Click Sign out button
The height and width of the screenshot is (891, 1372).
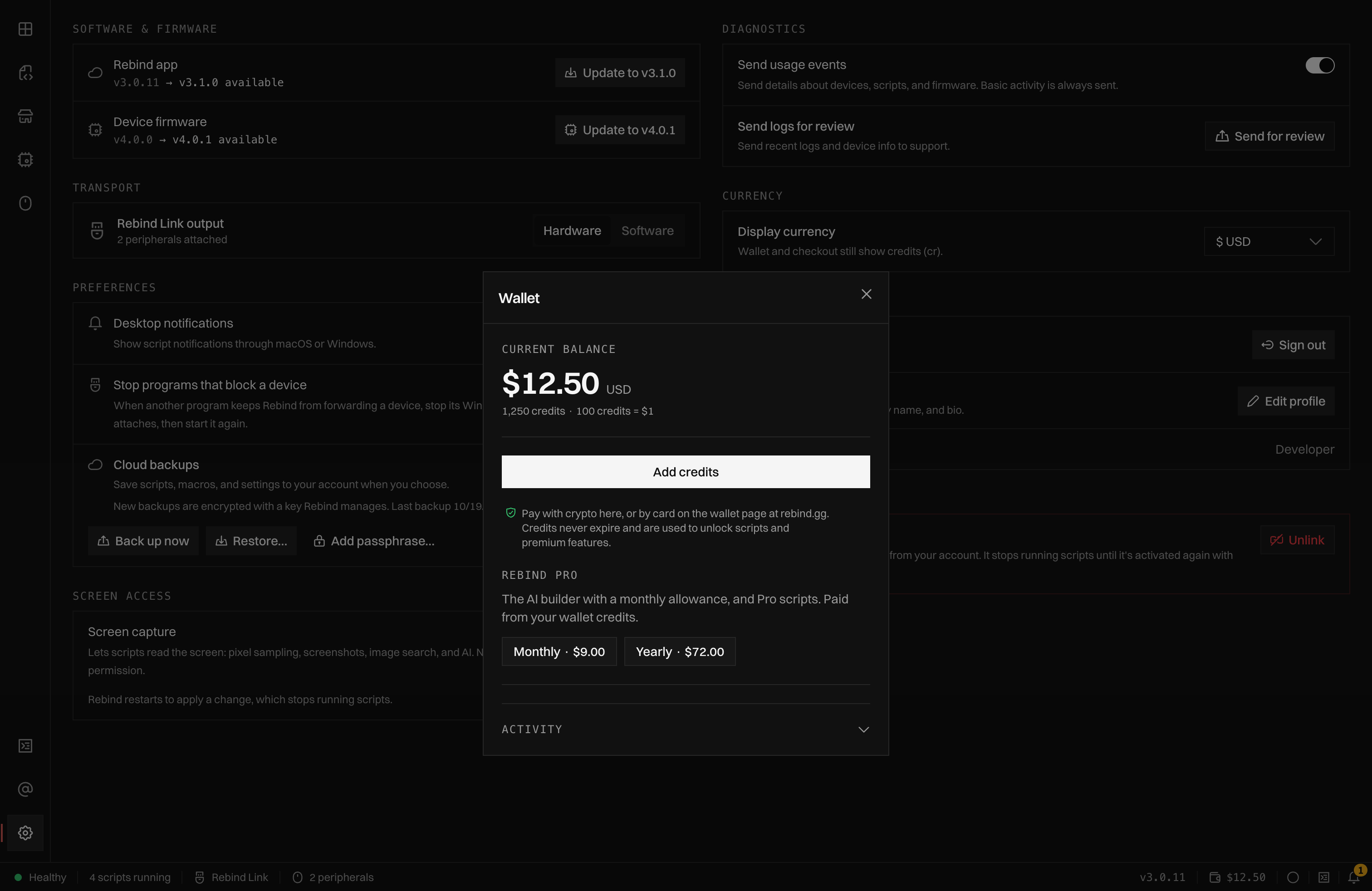click(1293, 345)
